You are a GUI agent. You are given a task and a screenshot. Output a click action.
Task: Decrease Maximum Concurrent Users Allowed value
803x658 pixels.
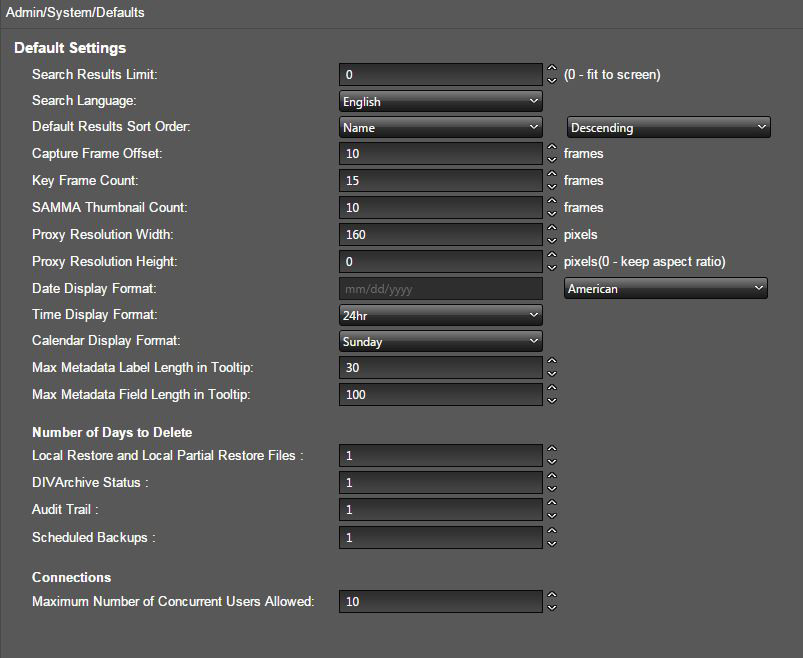[x=552, y=608]
